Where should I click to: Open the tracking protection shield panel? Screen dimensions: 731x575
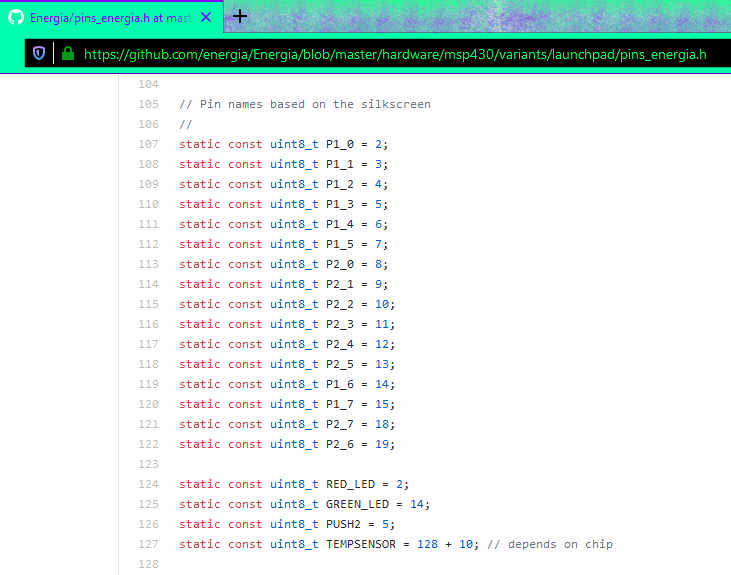[x=39, y=53]
